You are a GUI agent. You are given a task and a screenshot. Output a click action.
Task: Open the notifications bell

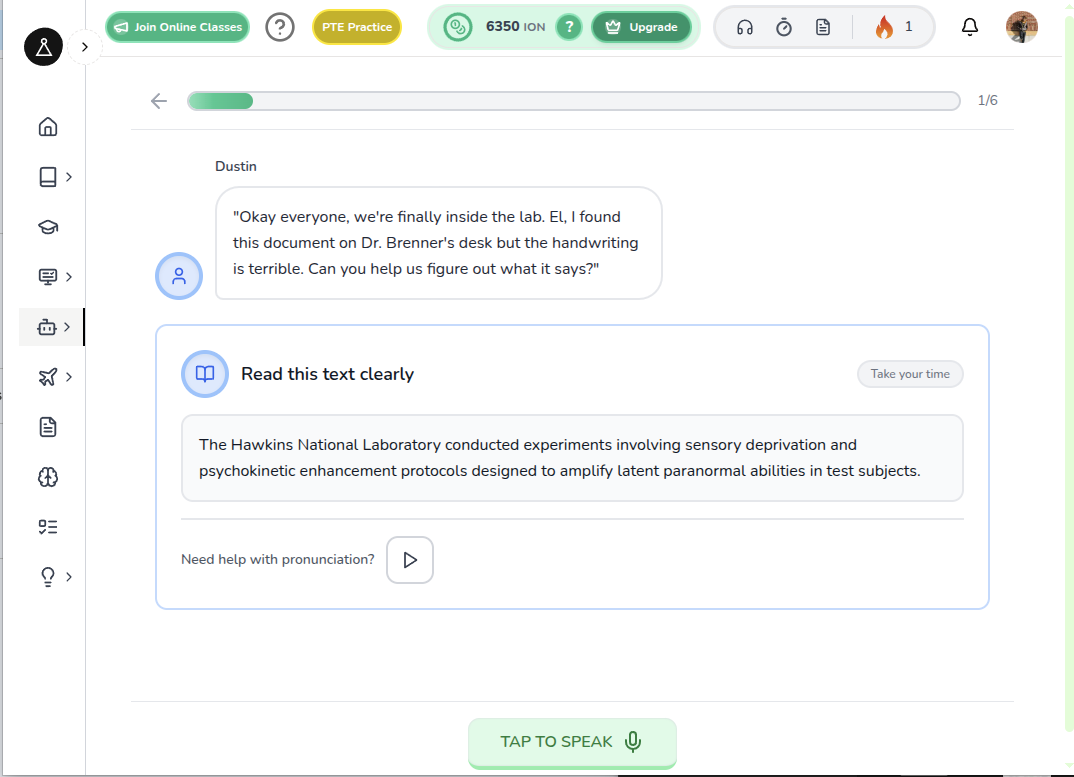(969, 27)
